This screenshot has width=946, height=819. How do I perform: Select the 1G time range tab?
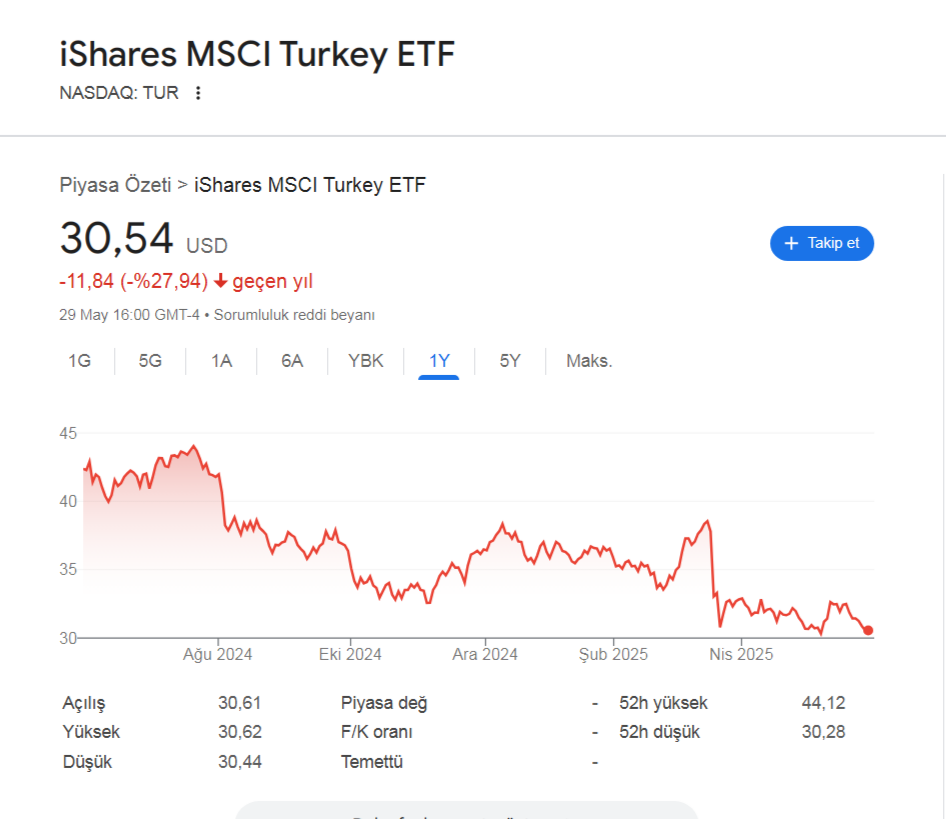click(80, 361)
